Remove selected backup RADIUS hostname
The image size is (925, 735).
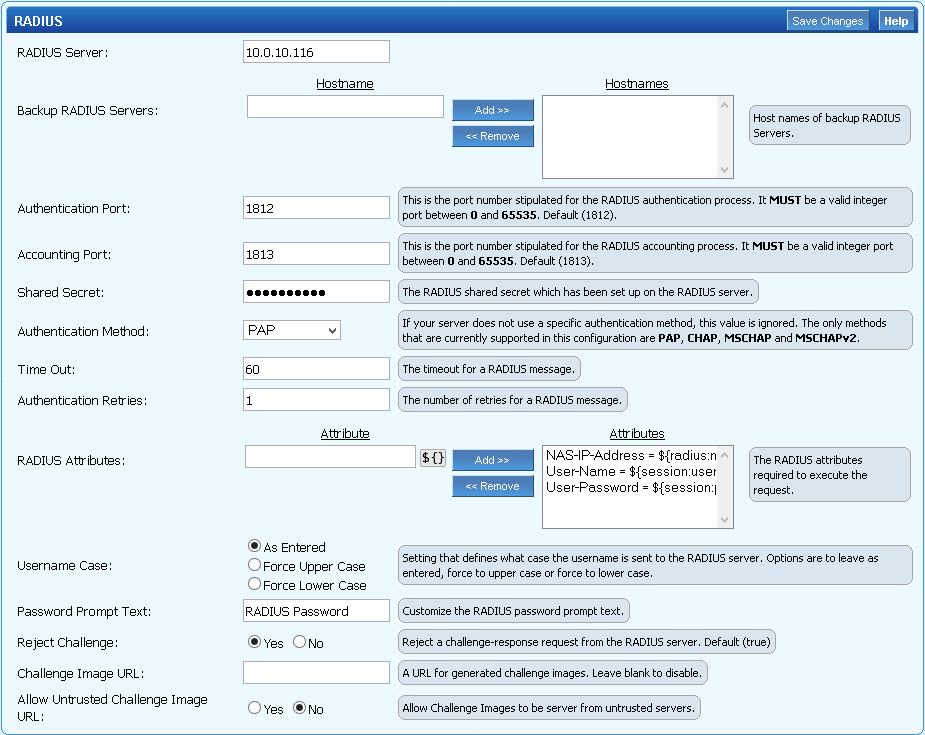pyautogui.click(x=493, y=136)
